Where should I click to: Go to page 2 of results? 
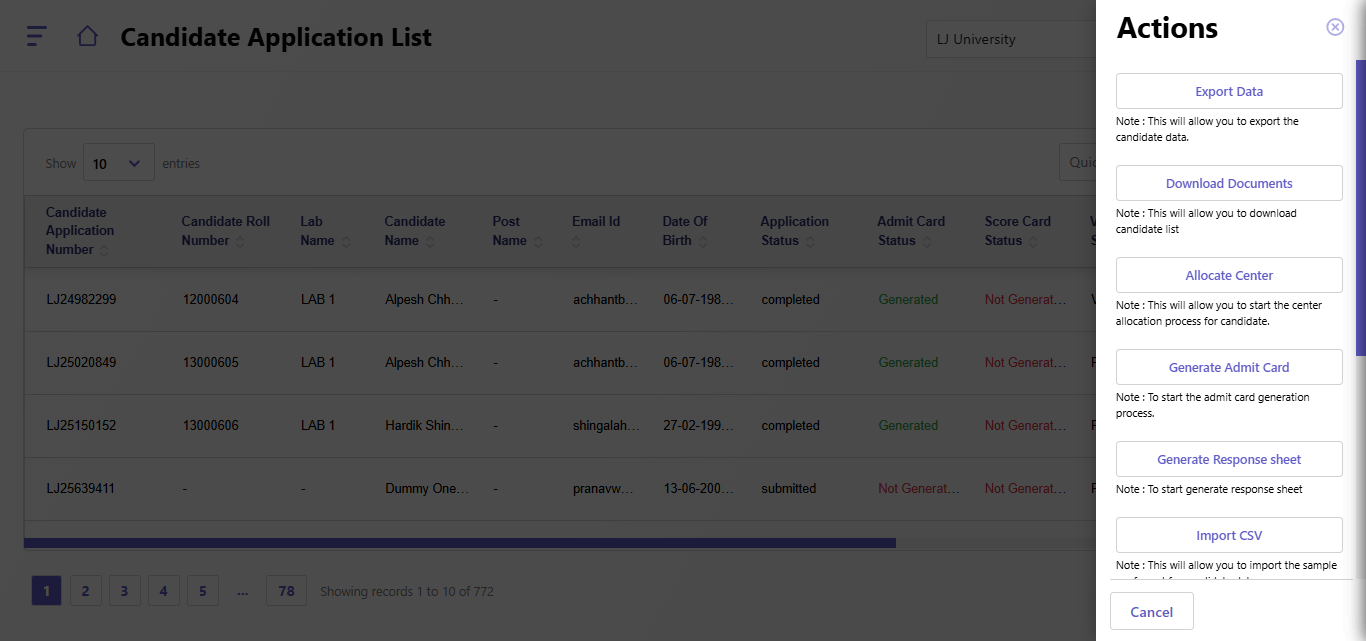pos(85,591)
